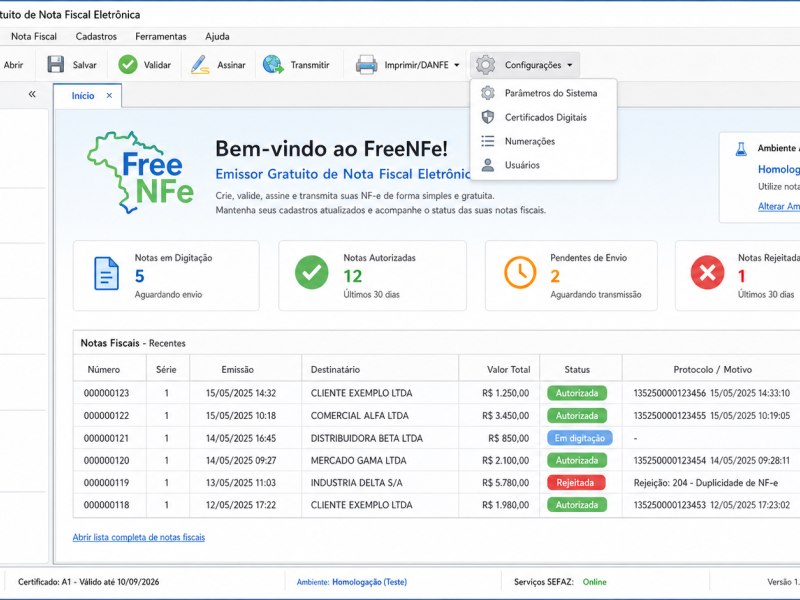This screenshot has height=600, width=800.
Task: Select Parâmetros do Sistema menu entry
Action: [543, 93]
